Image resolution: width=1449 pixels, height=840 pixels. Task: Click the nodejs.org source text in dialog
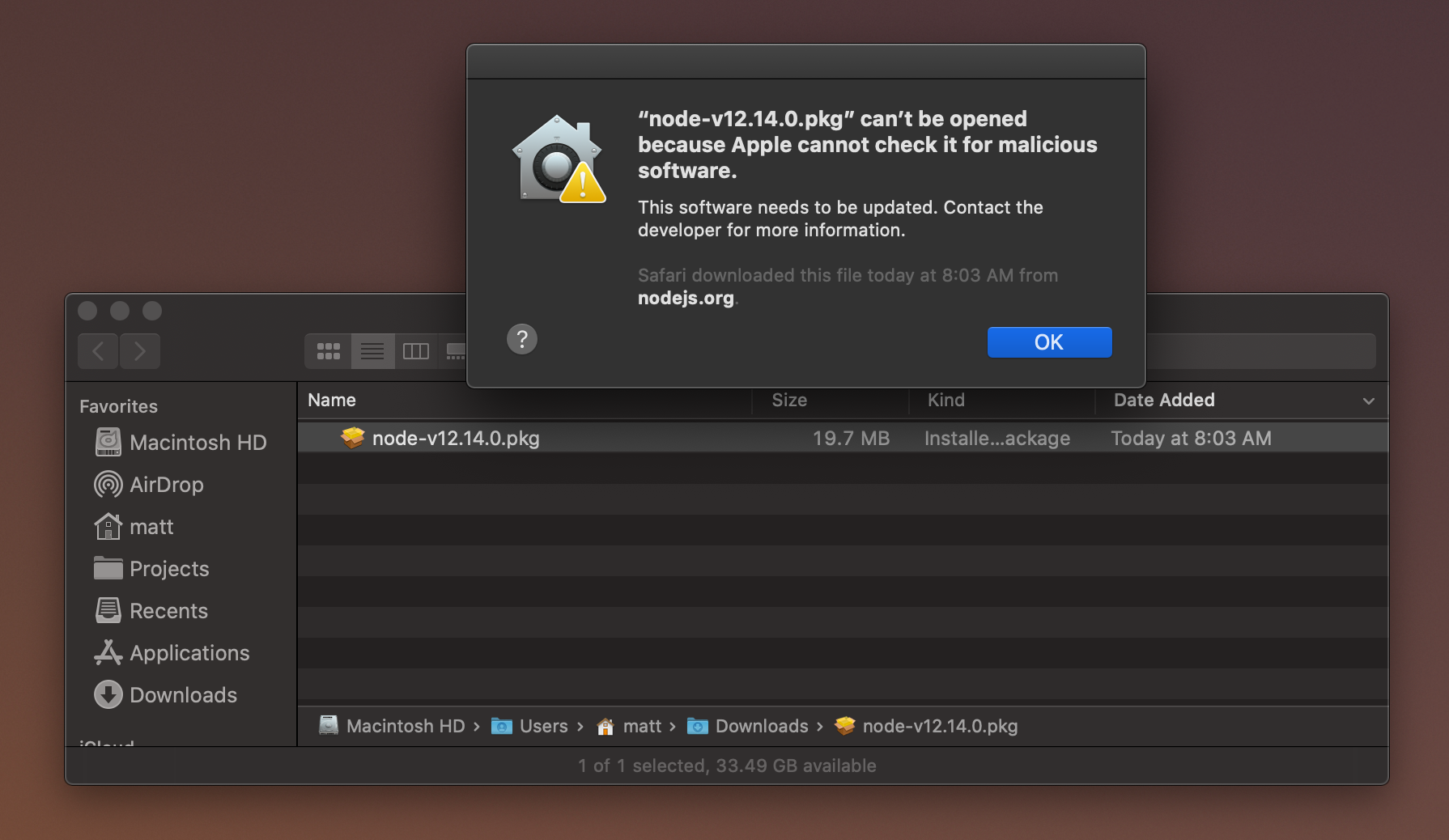click(x=686, y=298)
